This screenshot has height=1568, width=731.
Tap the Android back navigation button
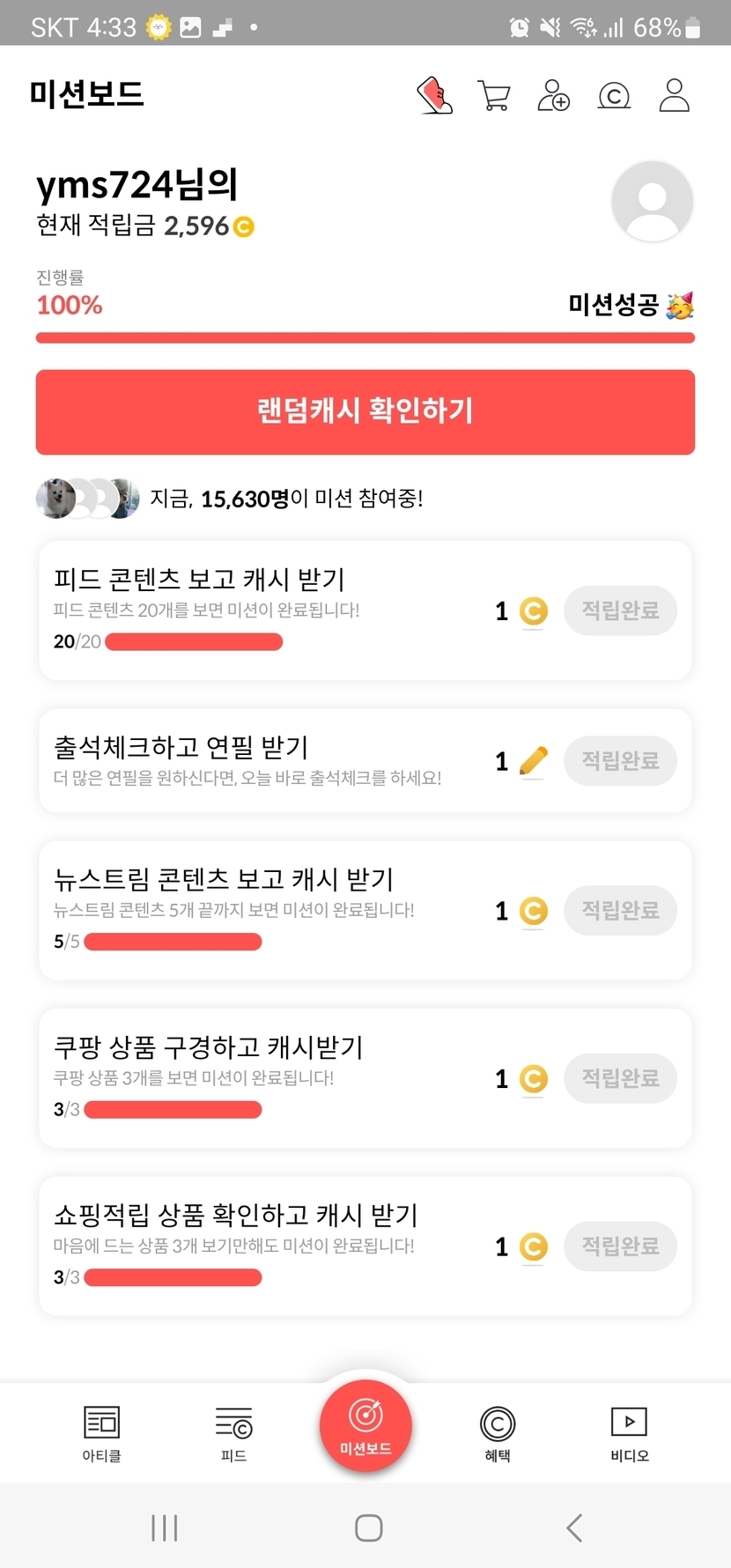[x=574, y=1527]
